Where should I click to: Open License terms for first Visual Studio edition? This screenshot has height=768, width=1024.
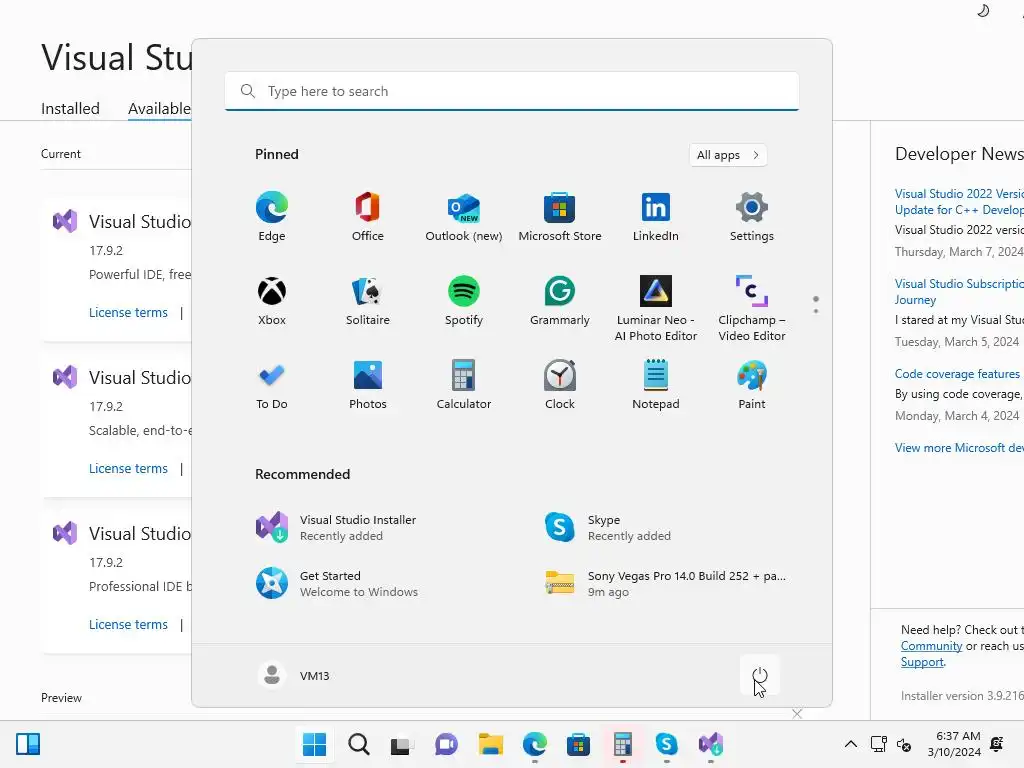click(x=128, y=312)
